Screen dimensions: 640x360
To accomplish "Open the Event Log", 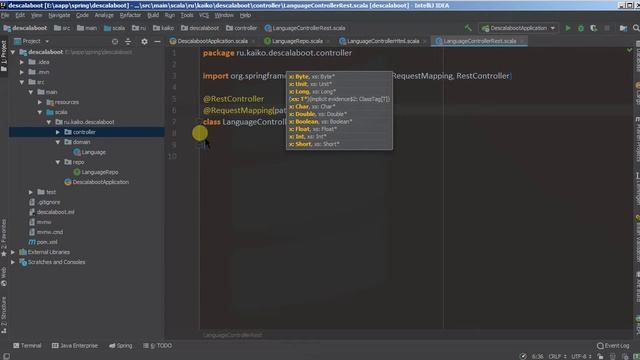I will click(x=613, y=345).
